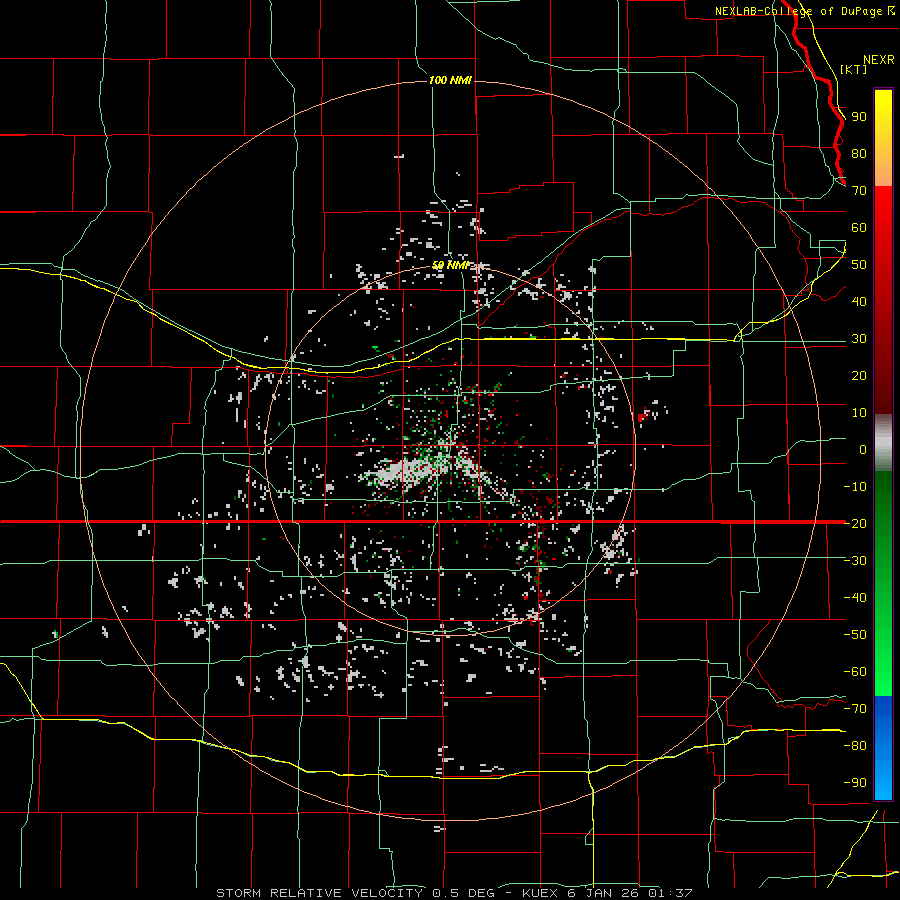Image resolution: width=900 pixels, height=900 pixels.
Task: Click the 6 JAN 26 date text
Action: click(603, 893)
